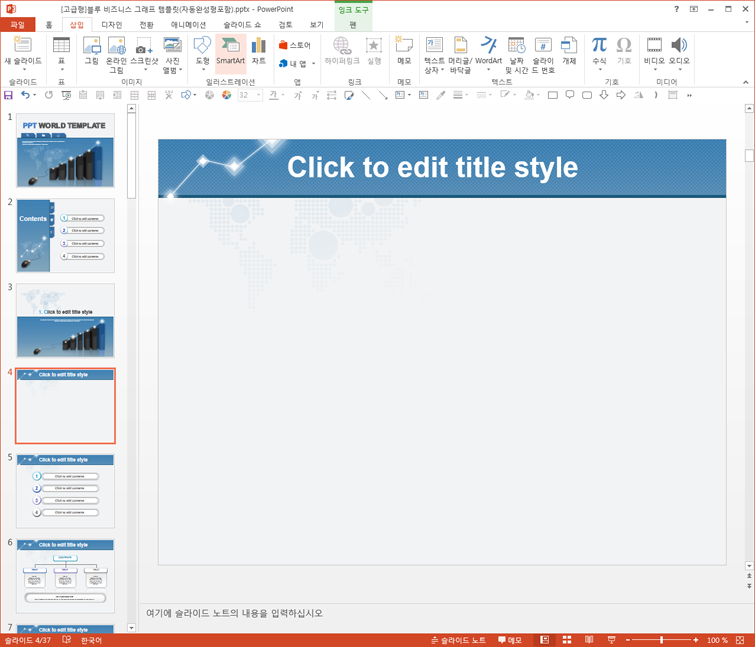Open ribbon display options
The image size is (755, 647).
693,9
